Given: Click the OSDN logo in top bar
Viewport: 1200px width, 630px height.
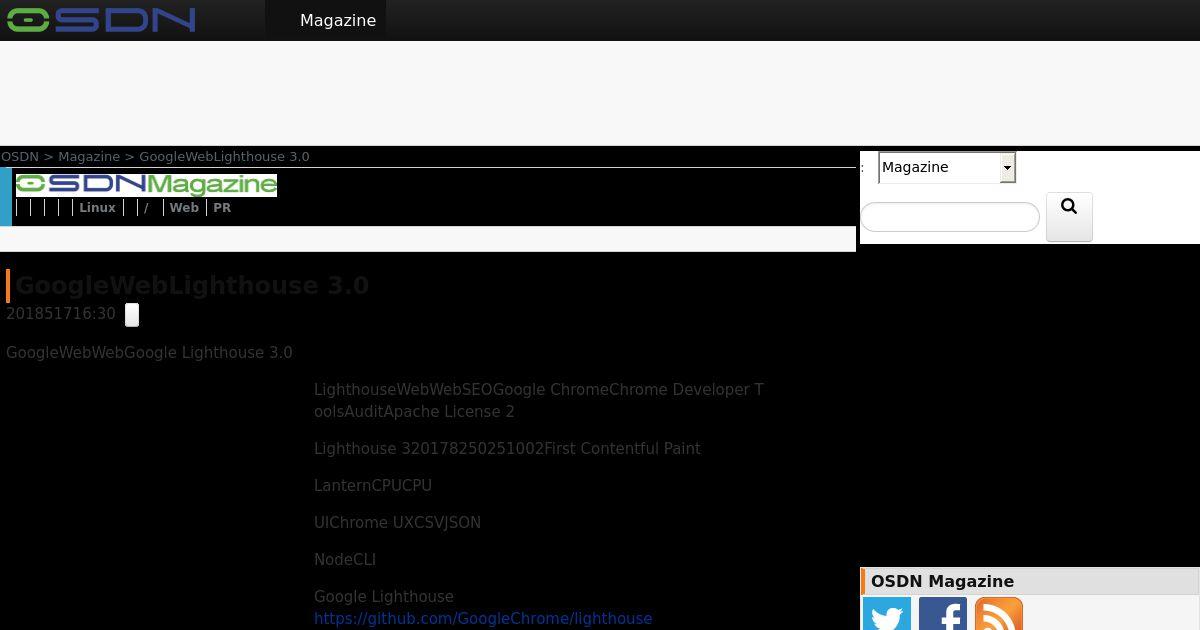Looking at the screenshot, I should tap(101, 20).
